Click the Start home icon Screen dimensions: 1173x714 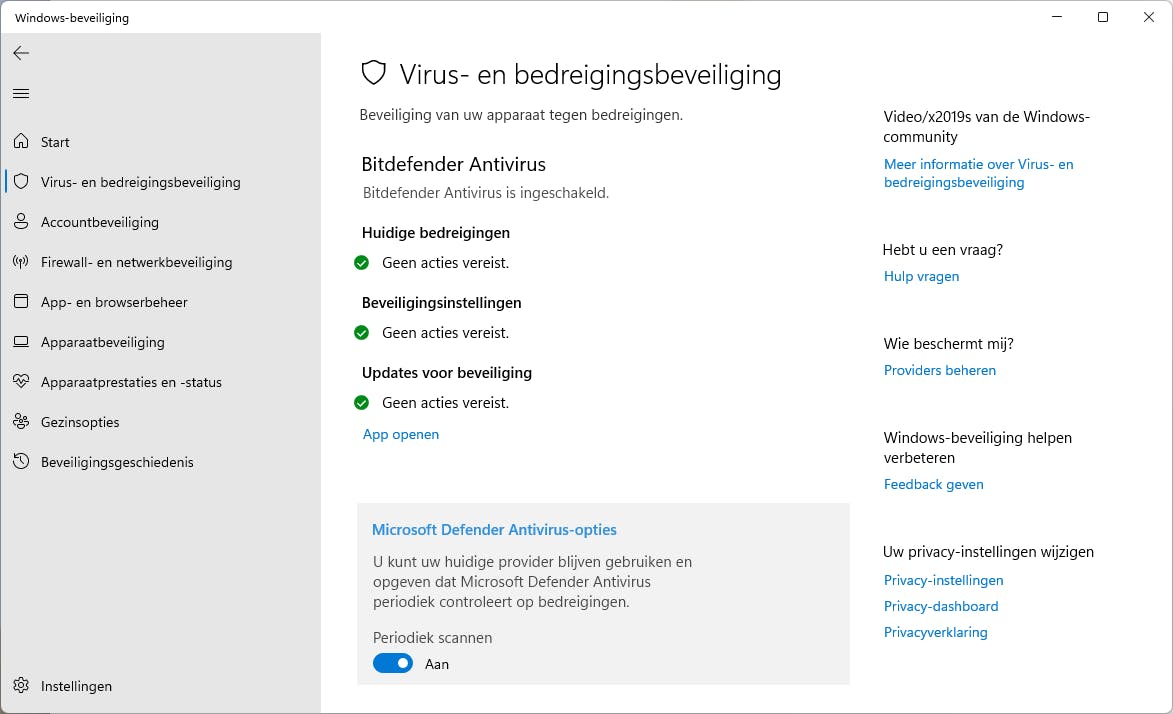tap(21, 142)
